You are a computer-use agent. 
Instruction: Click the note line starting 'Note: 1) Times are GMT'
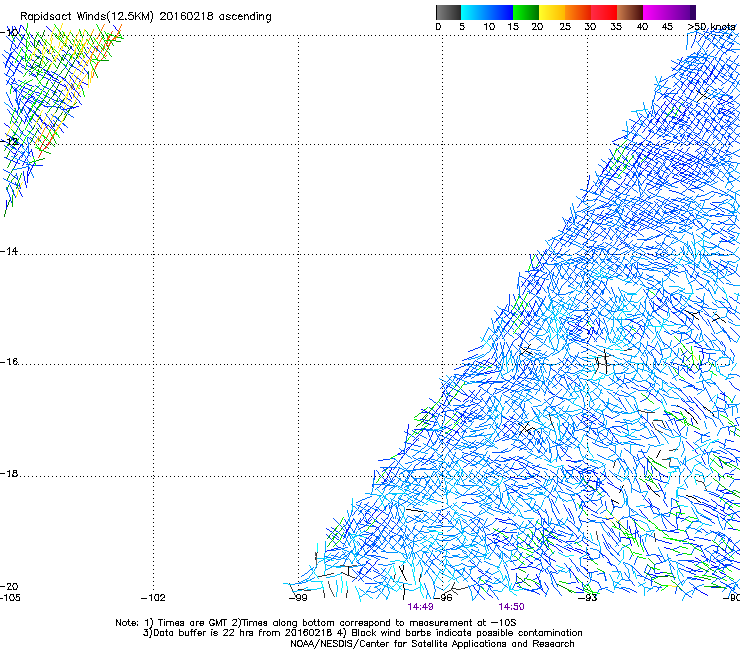316,623
